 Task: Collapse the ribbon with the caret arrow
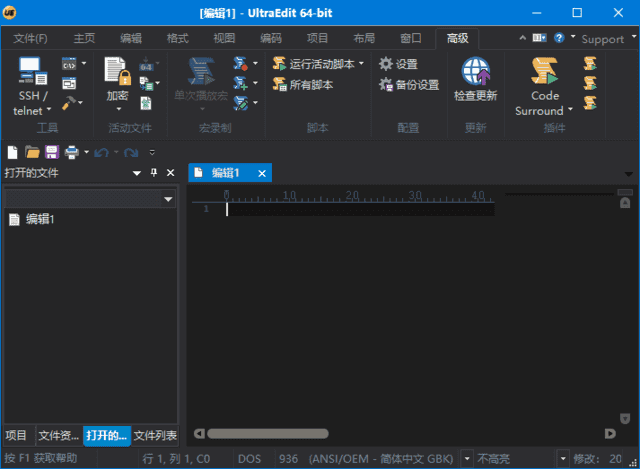[522, 38]
